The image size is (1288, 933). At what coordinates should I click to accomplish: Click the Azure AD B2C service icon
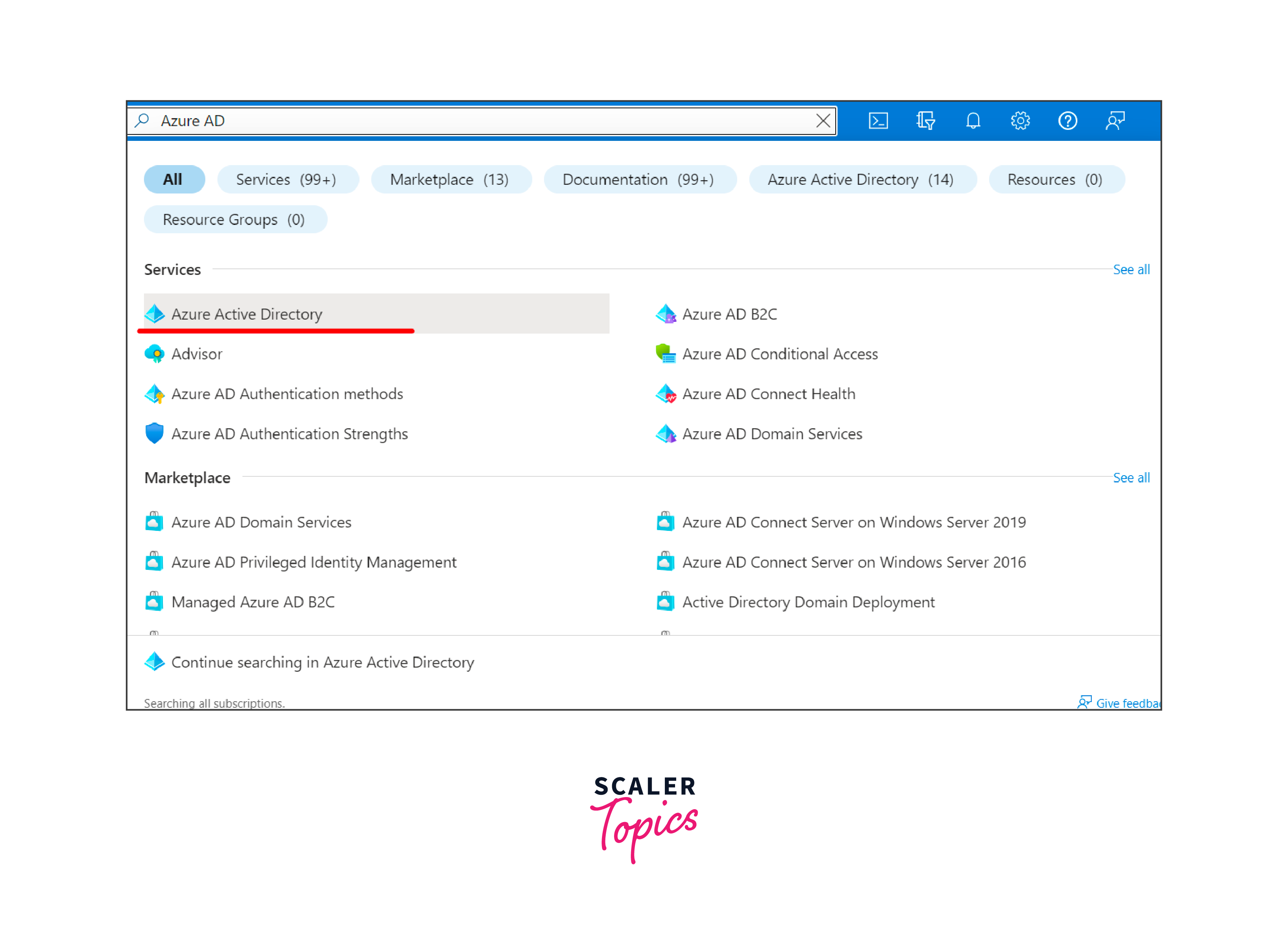[666, 314]
